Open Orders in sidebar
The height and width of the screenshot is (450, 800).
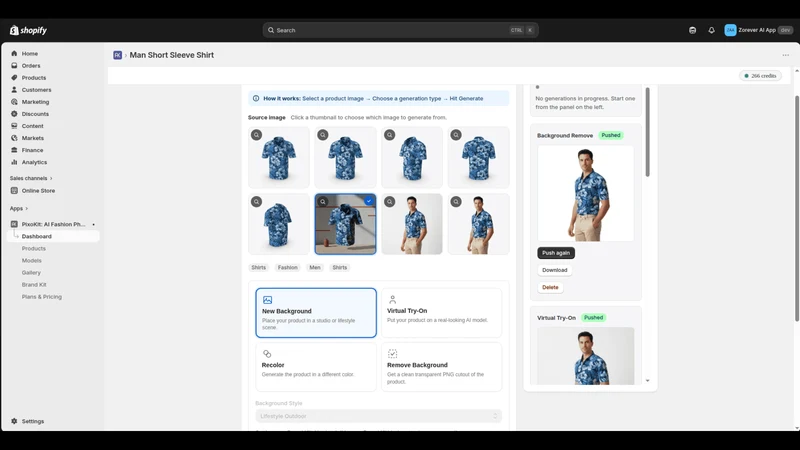point(31,66)
